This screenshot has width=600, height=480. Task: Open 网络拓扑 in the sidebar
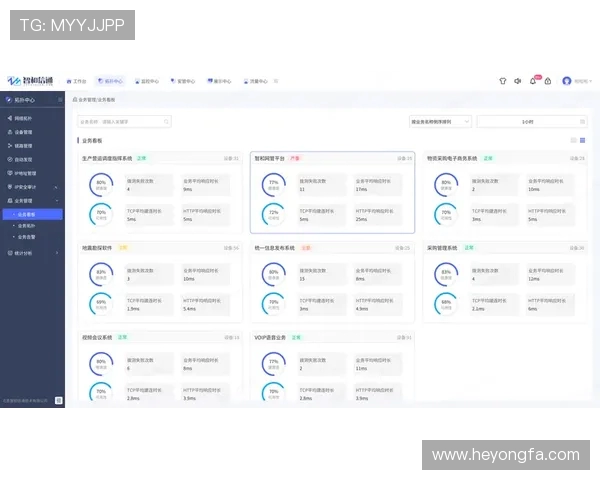click(24, 118)
